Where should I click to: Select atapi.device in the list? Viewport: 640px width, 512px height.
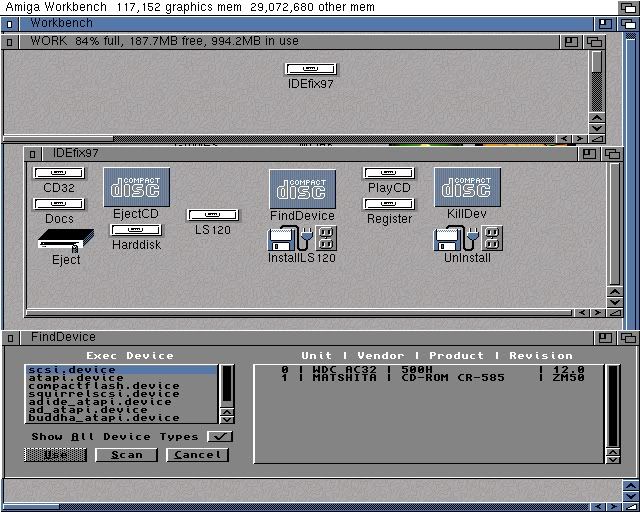[x=122, y=378]
